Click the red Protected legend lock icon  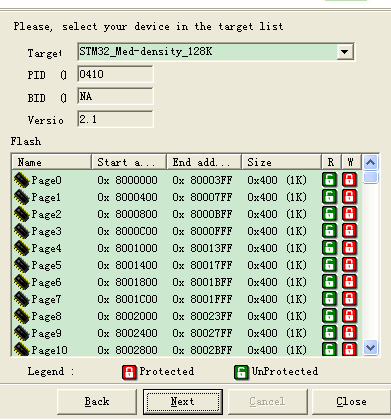click(129, 372)
